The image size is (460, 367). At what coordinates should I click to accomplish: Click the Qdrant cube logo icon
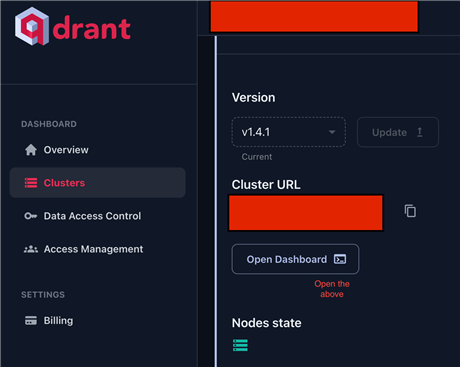coord(32,26)
